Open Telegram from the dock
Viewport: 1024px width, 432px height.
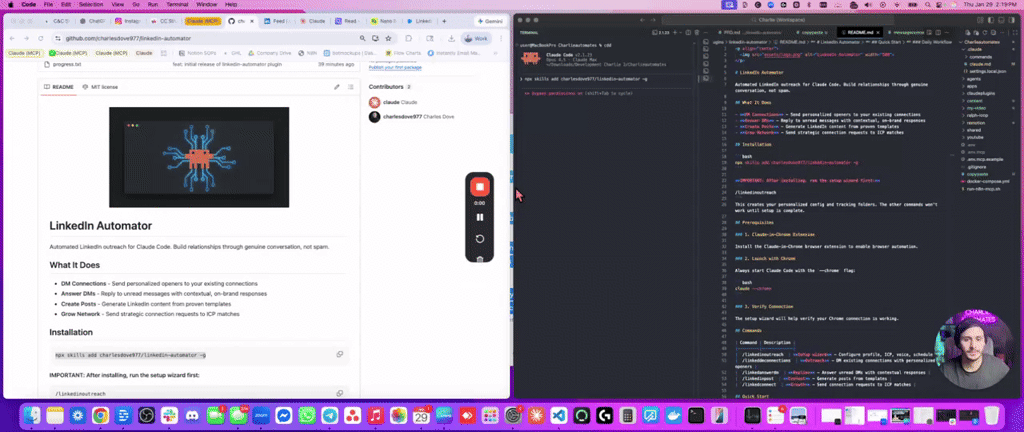click(x=330, y=414)
